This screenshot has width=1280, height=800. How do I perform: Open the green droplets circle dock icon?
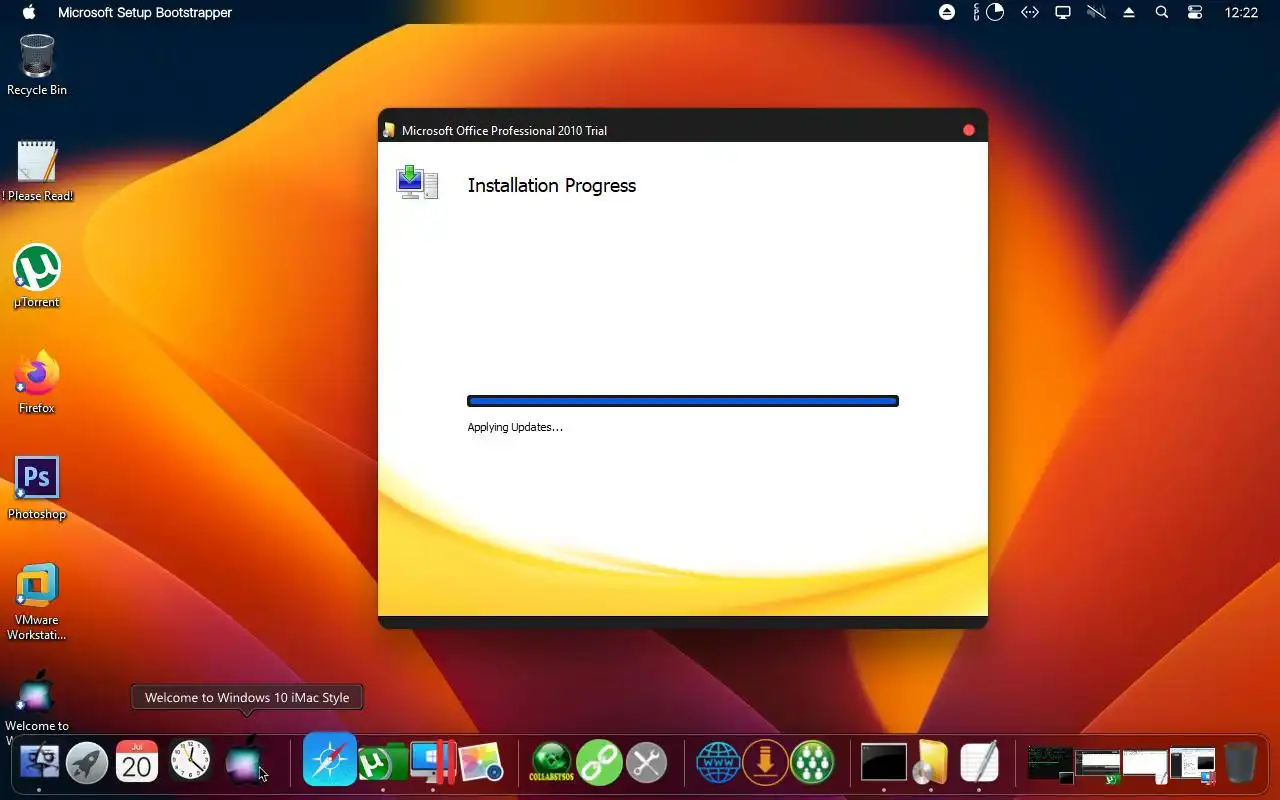812,763
